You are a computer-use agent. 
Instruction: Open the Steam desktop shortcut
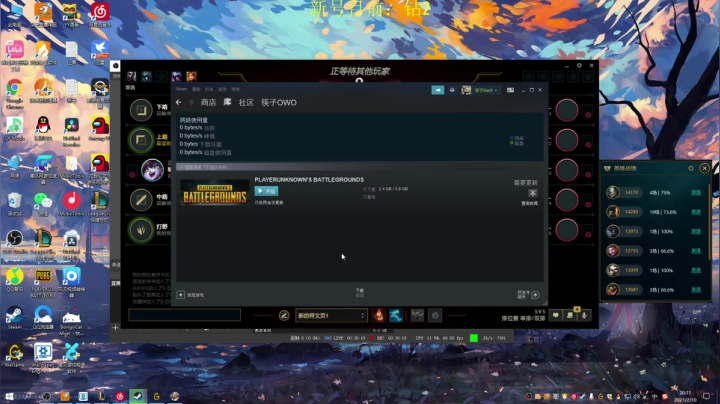pos(15,318)
